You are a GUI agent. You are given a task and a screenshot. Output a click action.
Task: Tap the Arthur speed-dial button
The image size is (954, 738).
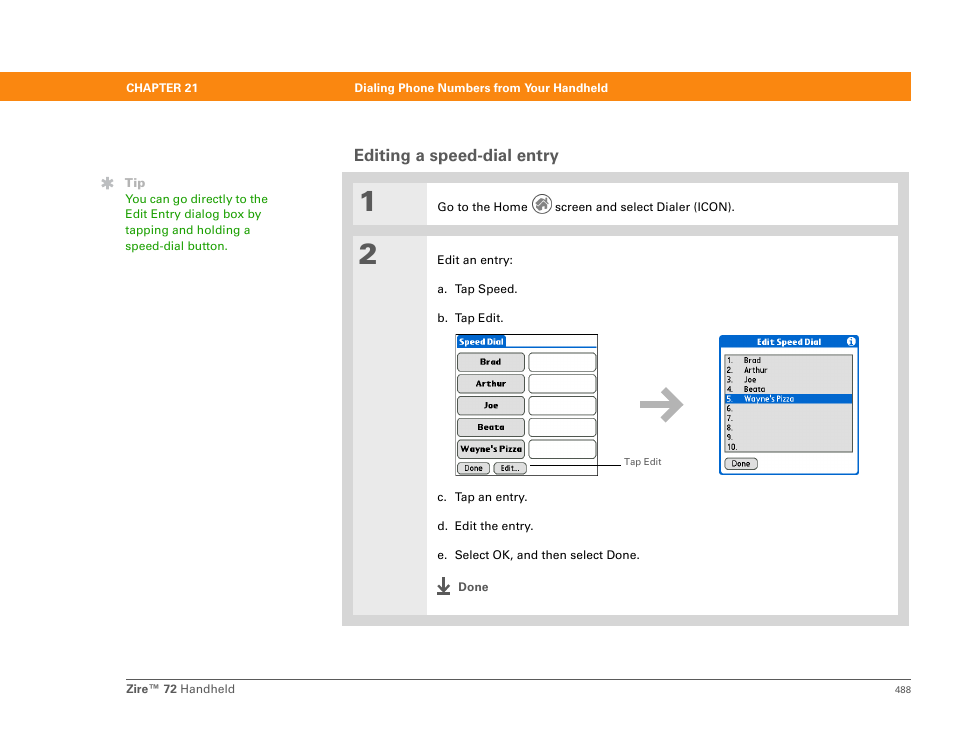(x=490, y=384)
